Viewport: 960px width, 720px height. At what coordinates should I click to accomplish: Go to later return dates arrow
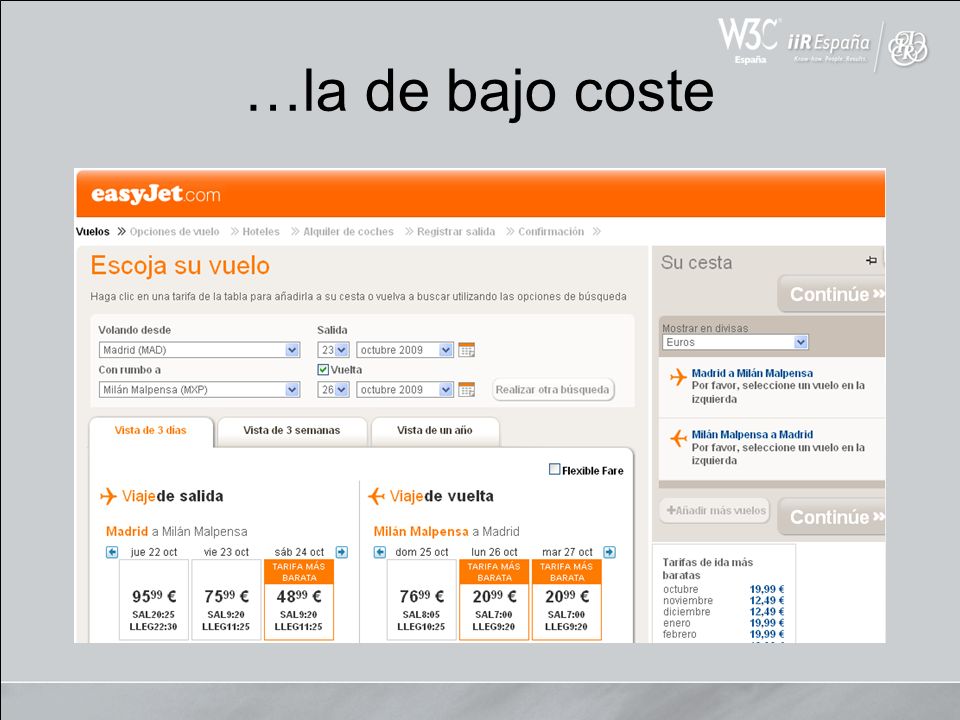pos(609,552)
